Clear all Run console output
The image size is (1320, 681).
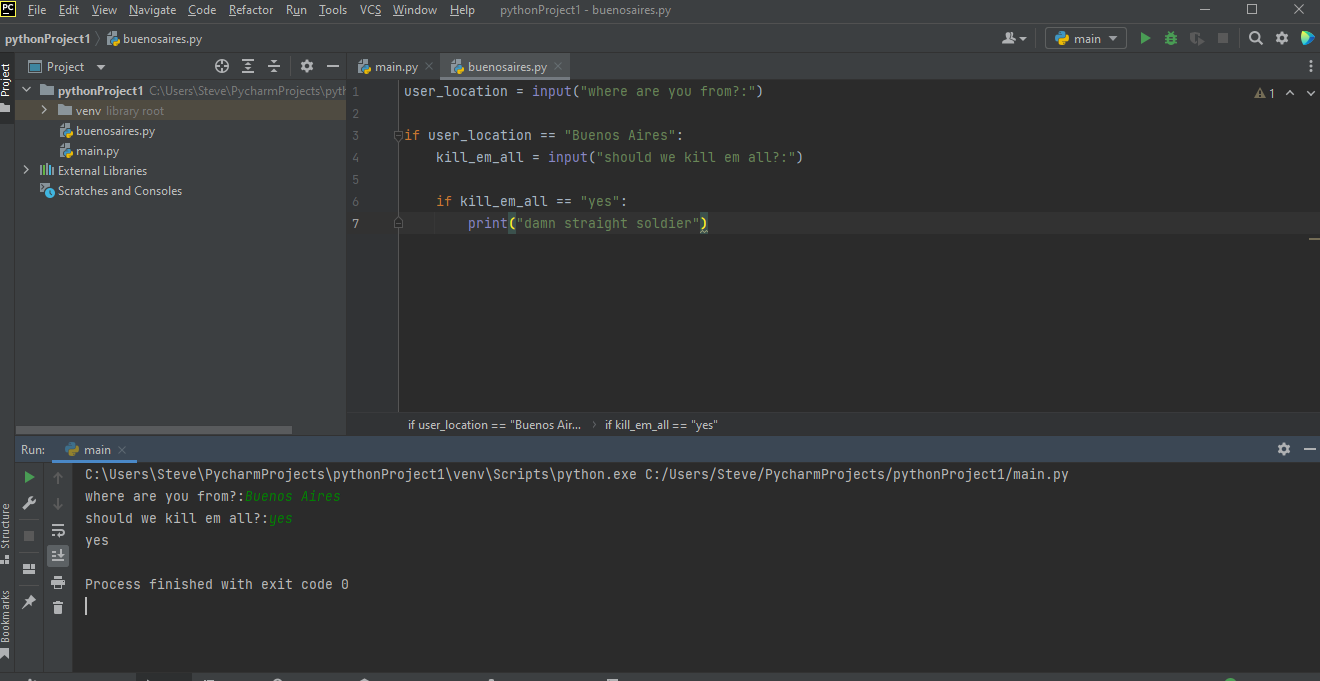click(58, 607)
